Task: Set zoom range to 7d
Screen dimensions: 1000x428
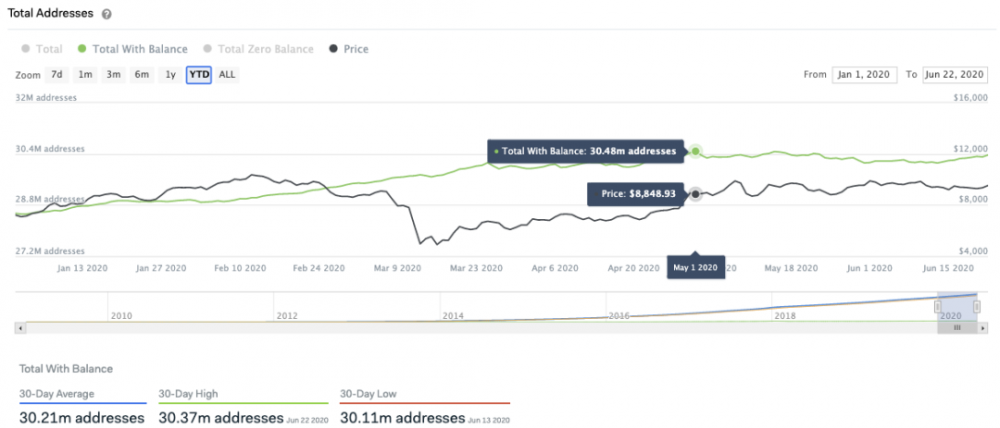Action: point(57,75)
